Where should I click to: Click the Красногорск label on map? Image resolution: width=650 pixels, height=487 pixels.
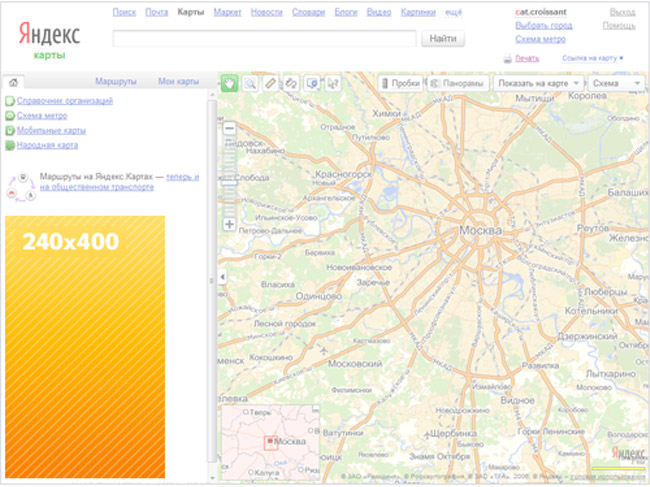coord(344,174)
